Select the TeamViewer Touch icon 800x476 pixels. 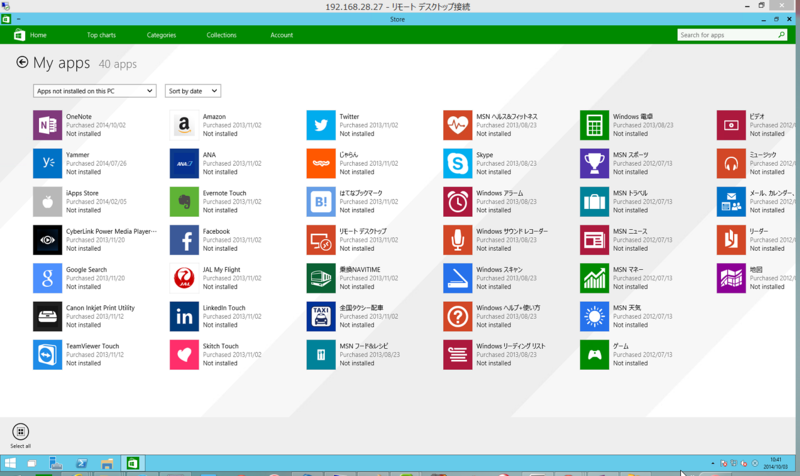47,355
